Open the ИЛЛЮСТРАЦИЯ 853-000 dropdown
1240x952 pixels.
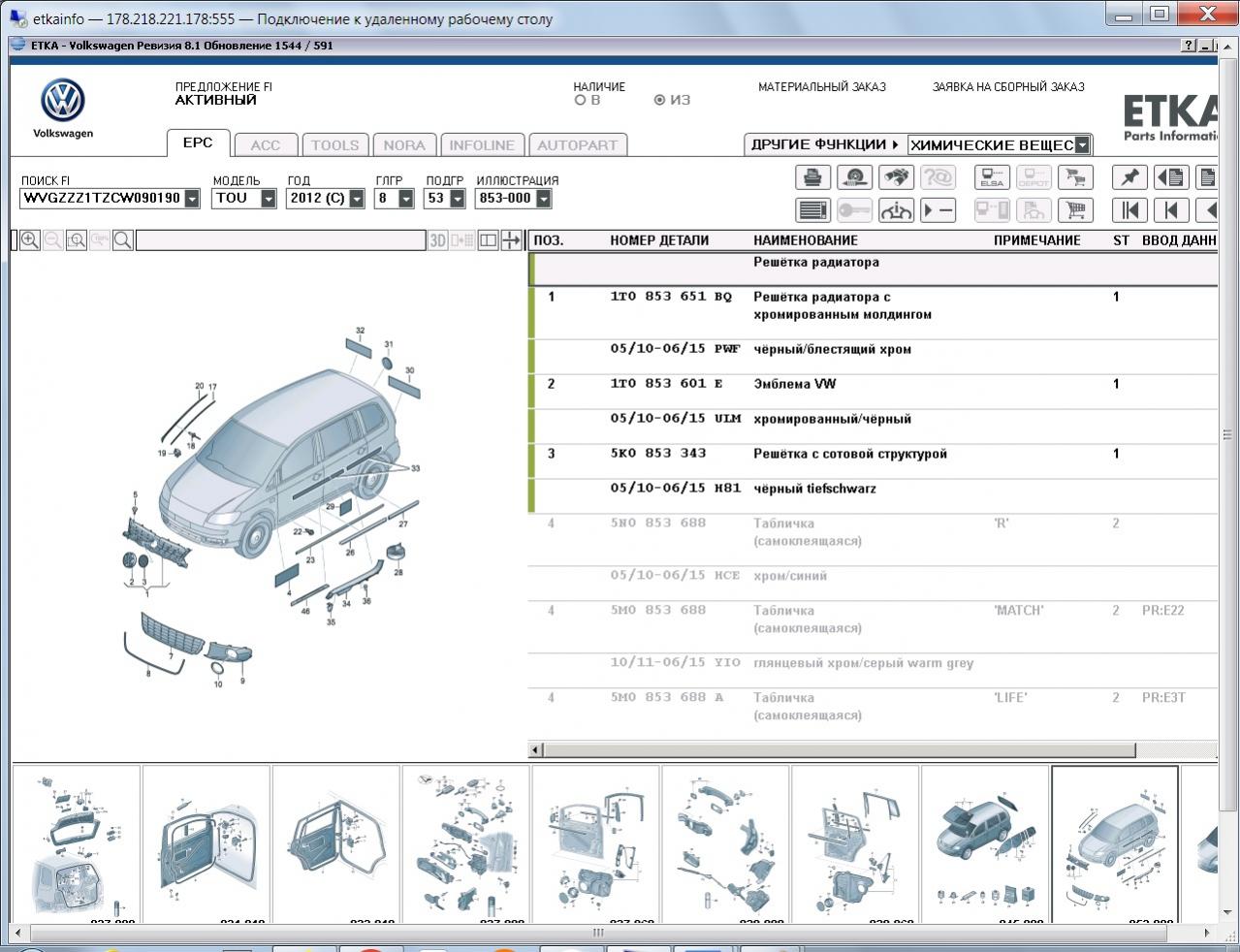[544, 199]
